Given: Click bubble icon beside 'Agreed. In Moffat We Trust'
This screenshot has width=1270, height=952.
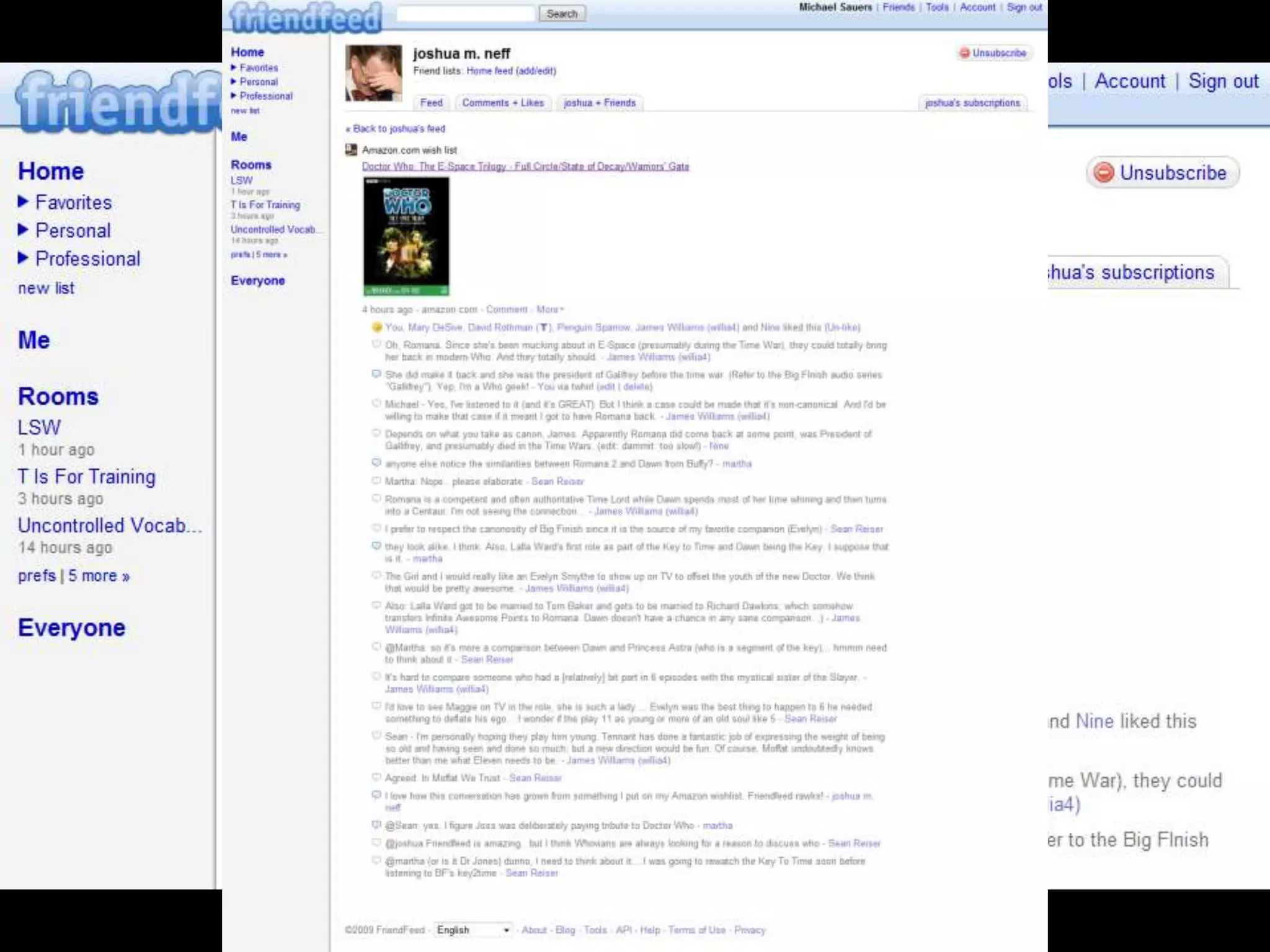Looking at the screenshot, I should point(376,777).
